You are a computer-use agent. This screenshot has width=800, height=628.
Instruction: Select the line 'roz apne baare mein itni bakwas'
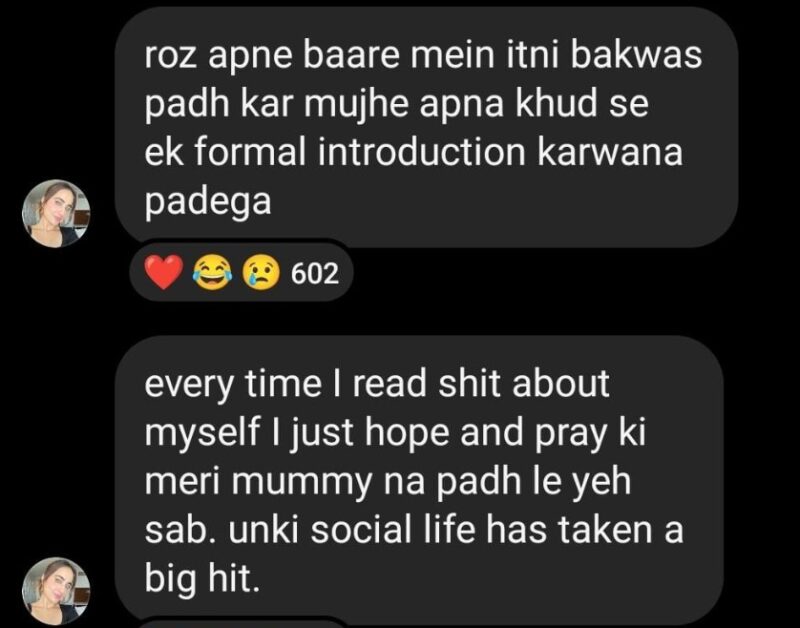tap(423, 55)
